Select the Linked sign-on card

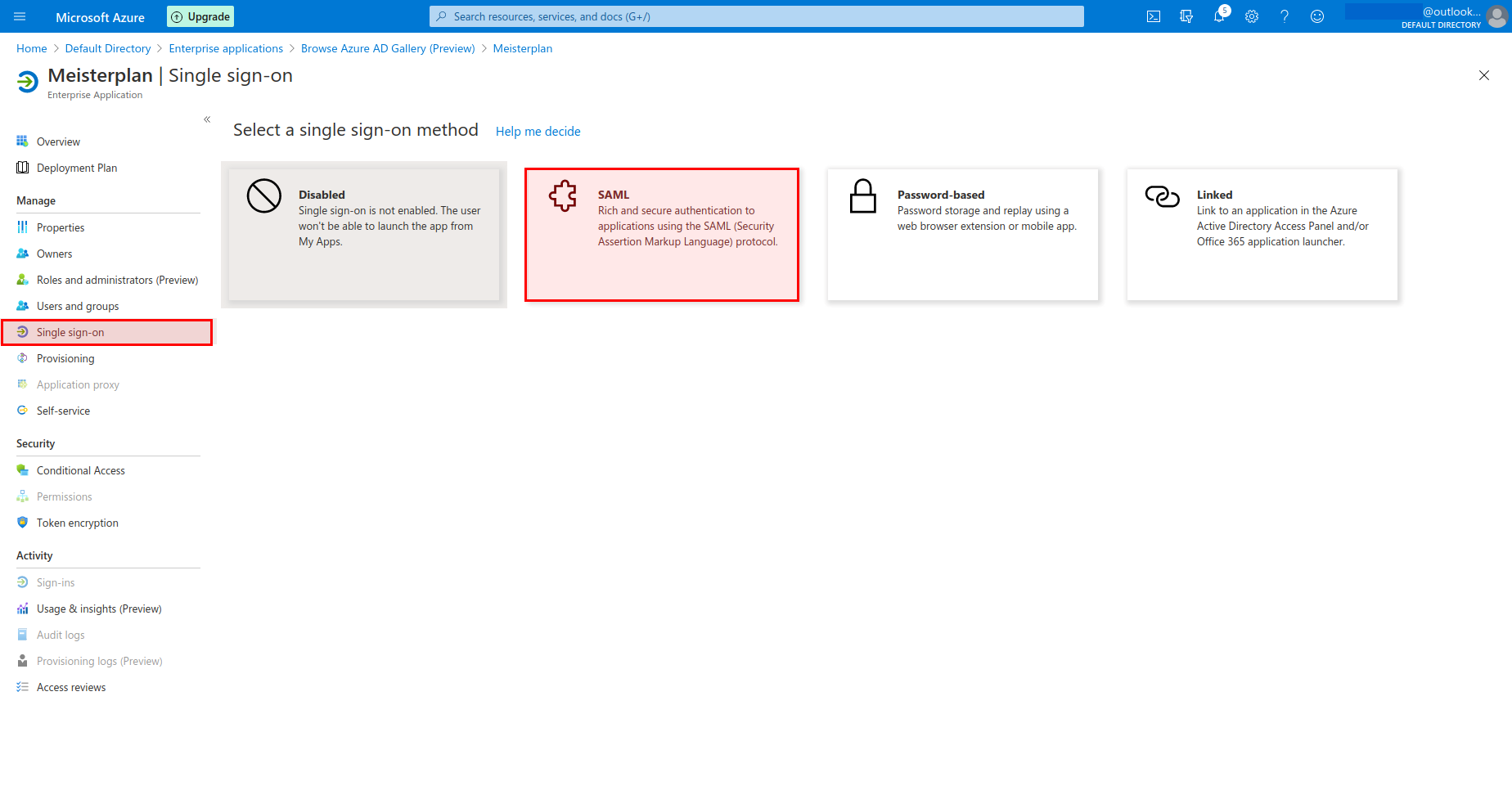pos(1262,235)
